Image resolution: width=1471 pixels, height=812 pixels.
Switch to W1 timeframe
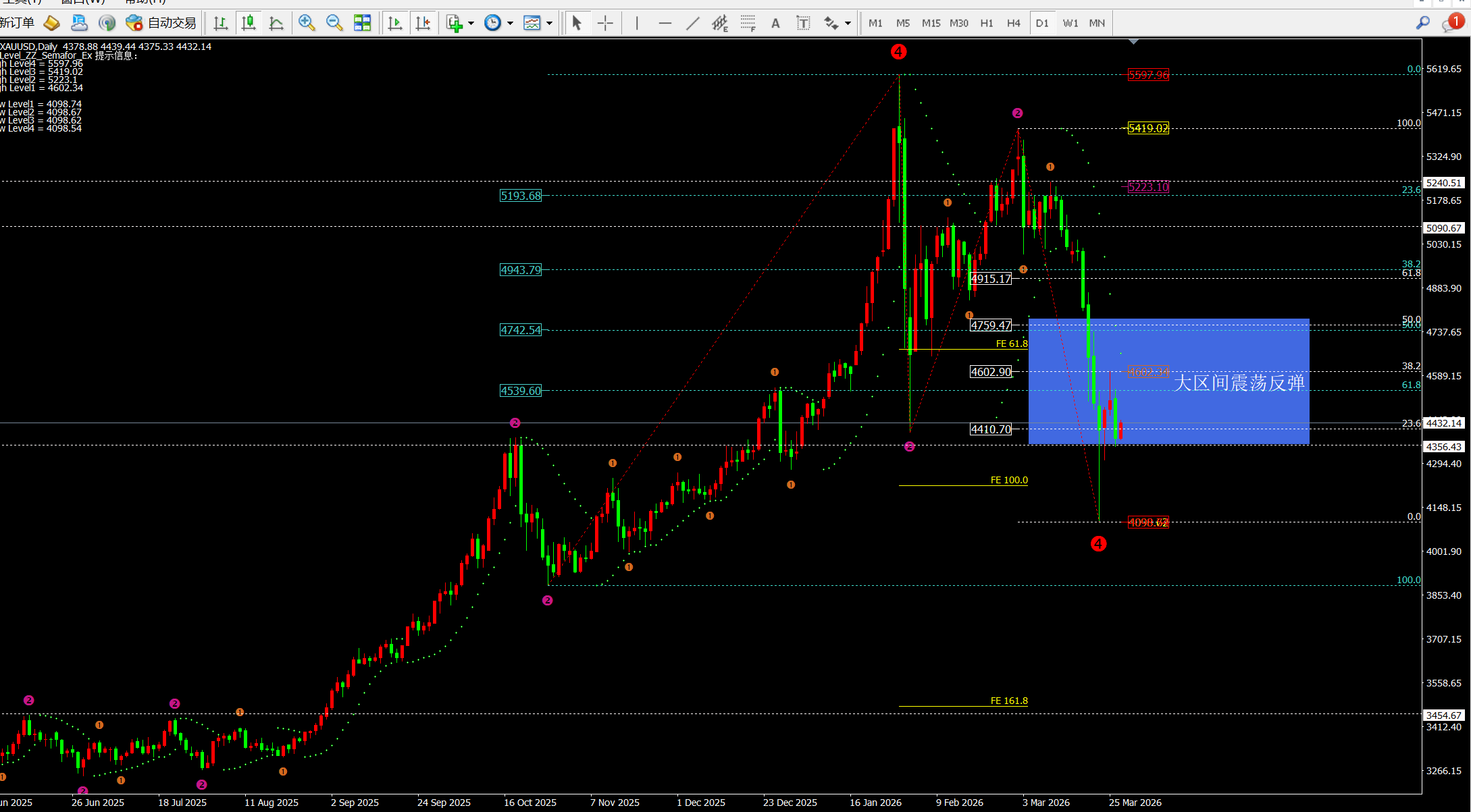pyautogui.click(x=1070, y=23)
